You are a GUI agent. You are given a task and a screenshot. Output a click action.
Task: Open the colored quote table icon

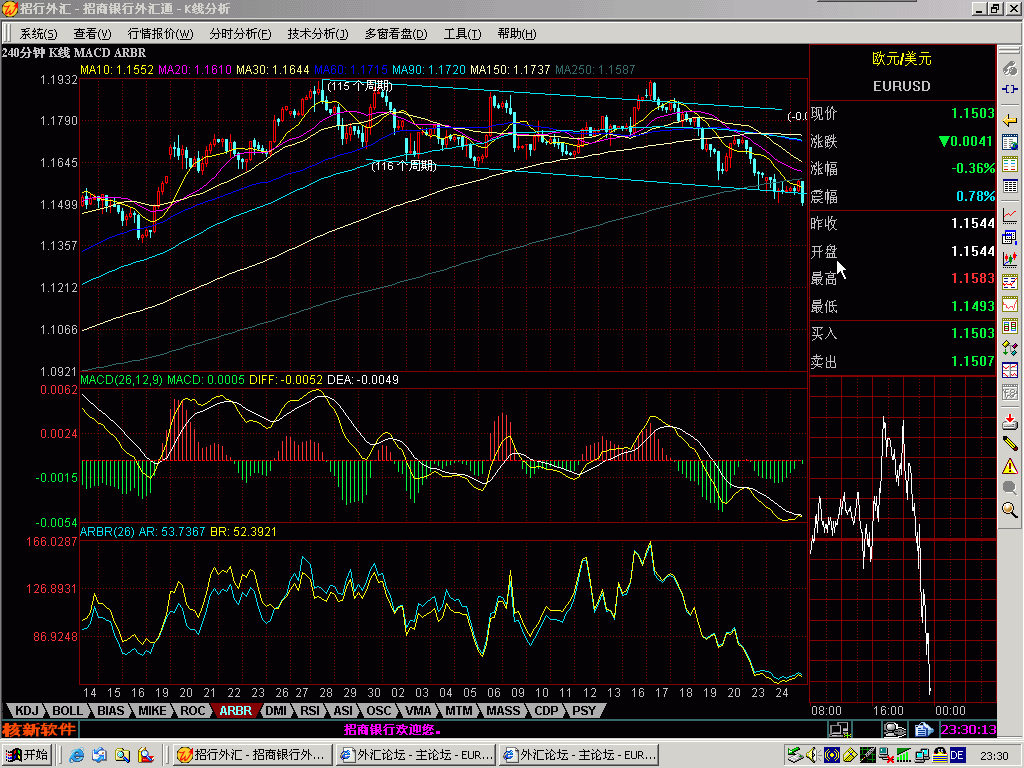(x=1010, y=164)
